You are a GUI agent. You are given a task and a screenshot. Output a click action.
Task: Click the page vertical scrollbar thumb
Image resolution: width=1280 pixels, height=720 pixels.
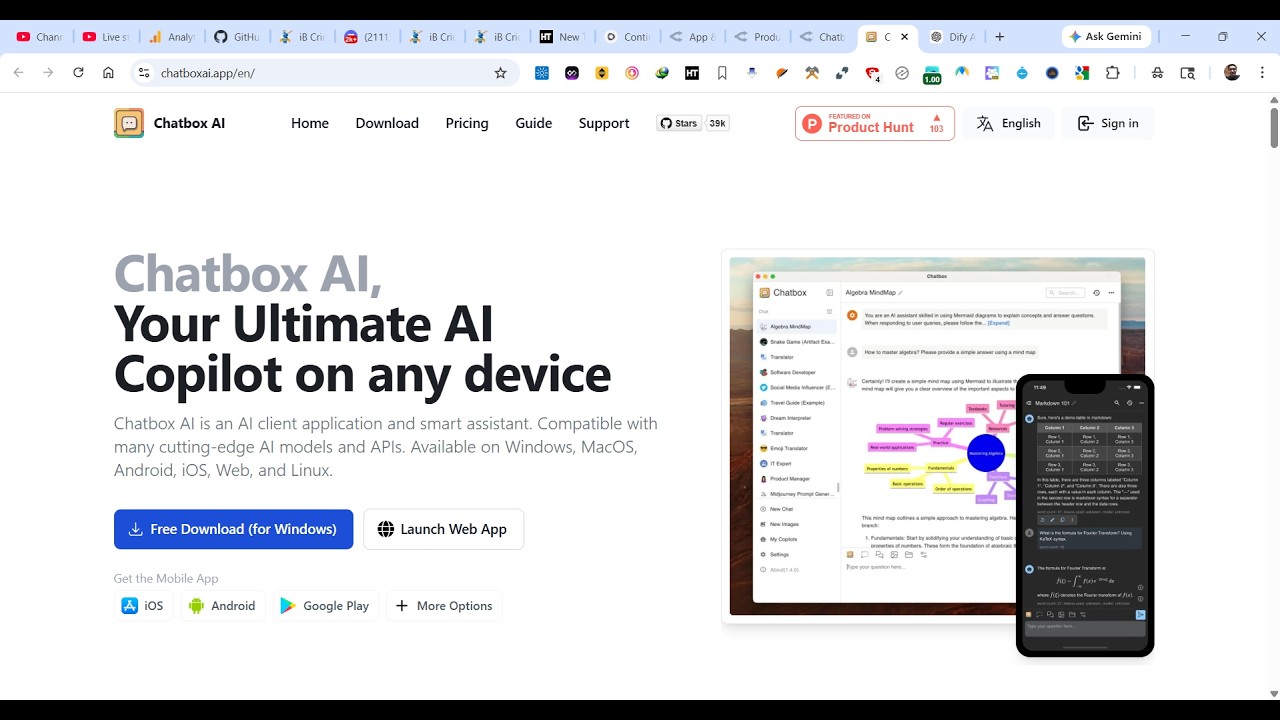1273,126
